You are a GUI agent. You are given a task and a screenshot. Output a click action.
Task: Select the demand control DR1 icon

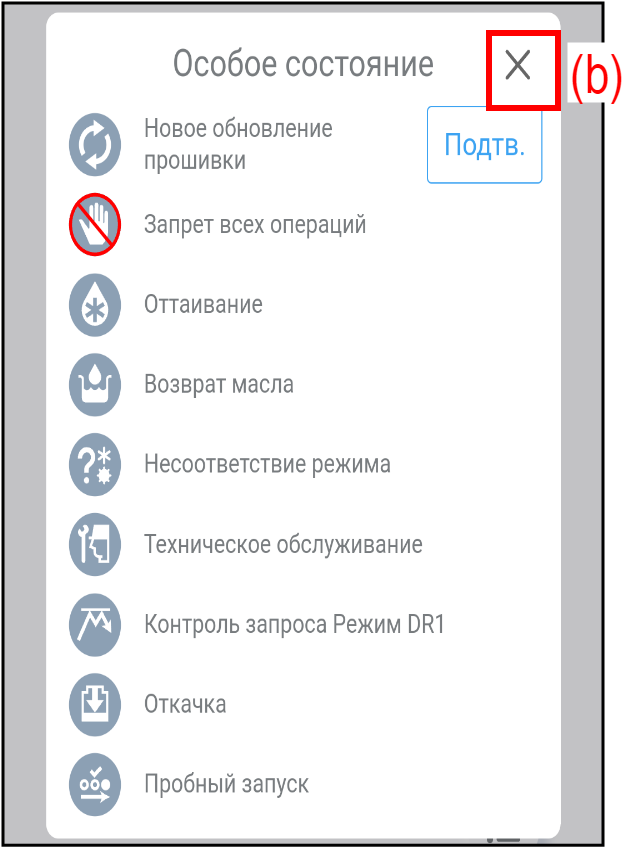95,624
